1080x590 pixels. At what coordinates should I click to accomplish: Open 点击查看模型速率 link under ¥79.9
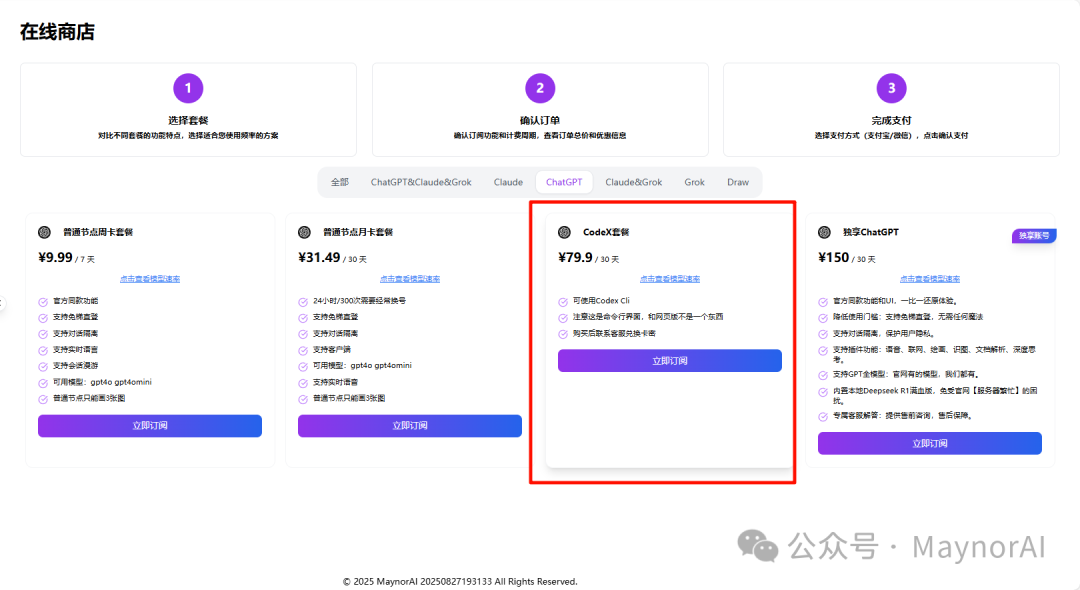(669, 279)
